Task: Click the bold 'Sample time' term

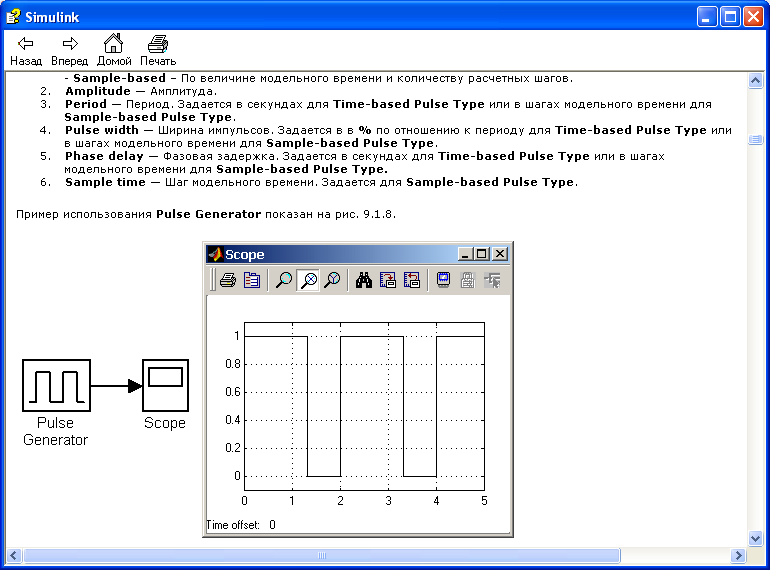Action: 105,182
